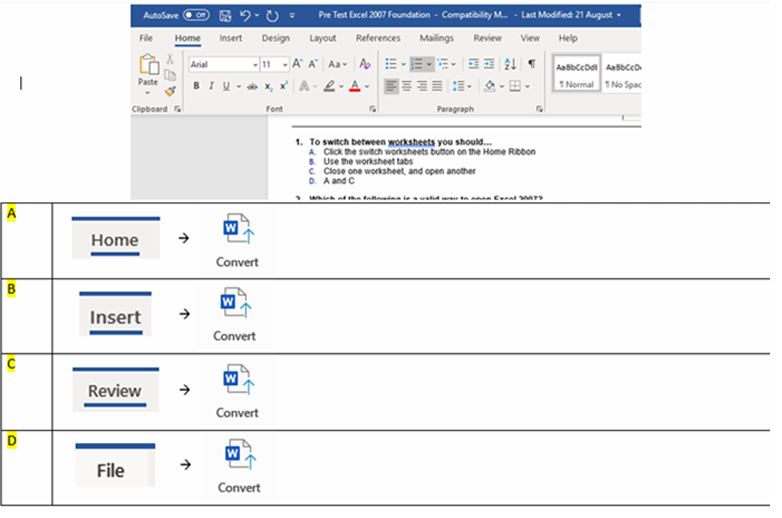Open the Insert ribbon tab
The image size is (782, 518).
coord(230,38)
